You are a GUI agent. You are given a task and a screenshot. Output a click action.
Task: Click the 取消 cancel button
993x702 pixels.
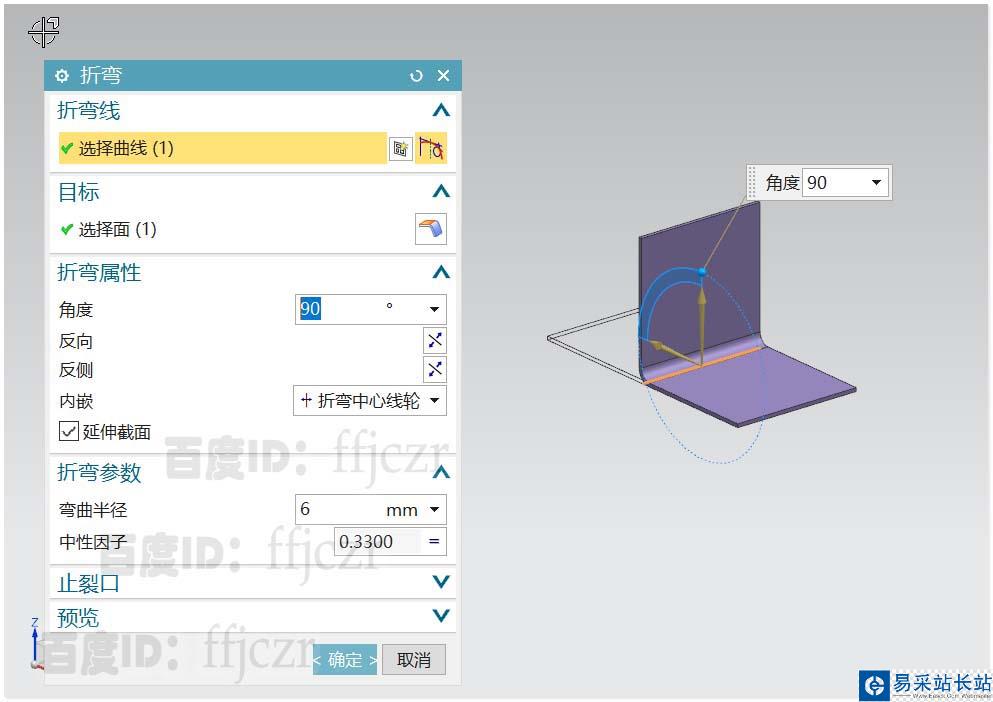[414, 660]
